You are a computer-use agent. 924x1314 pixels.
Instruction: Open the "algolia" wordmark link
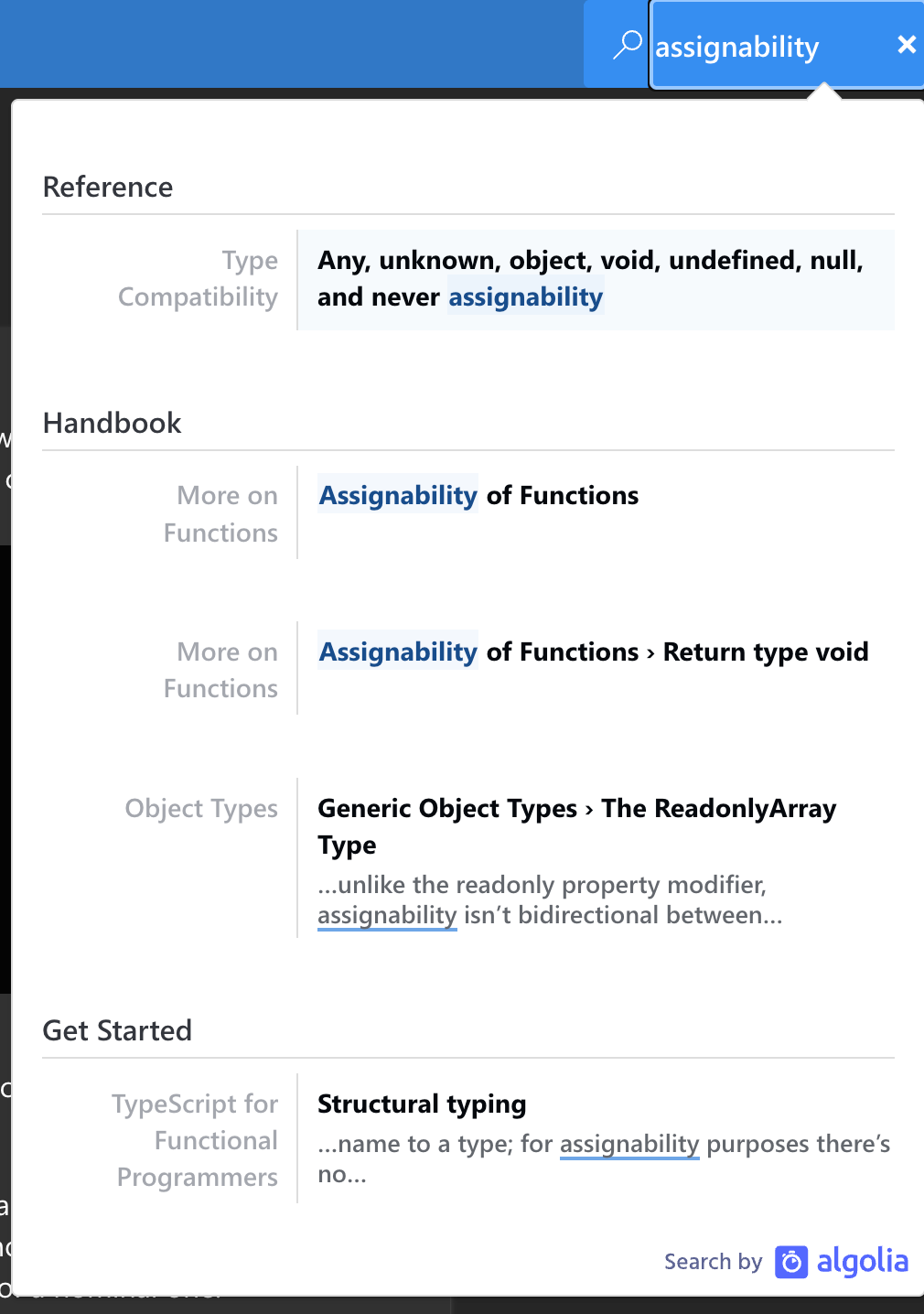click(x=862, y=1261)
